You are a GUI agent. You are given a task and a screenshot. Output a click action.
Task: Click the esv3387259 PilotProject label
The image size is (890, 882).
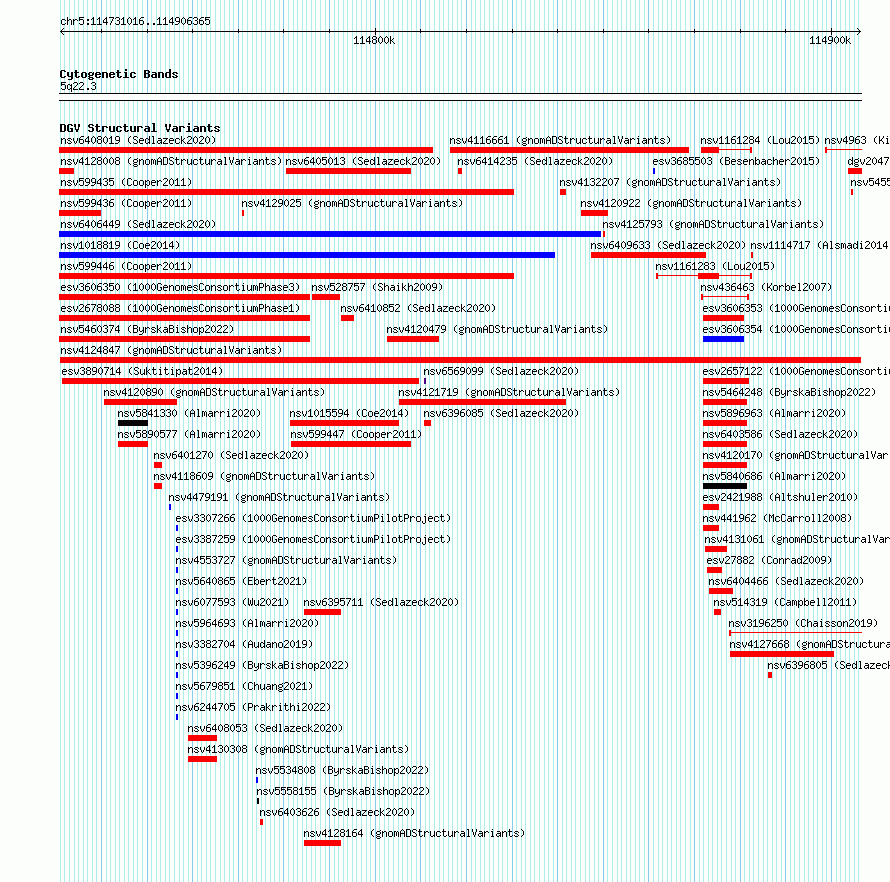[x=313, y=539]
